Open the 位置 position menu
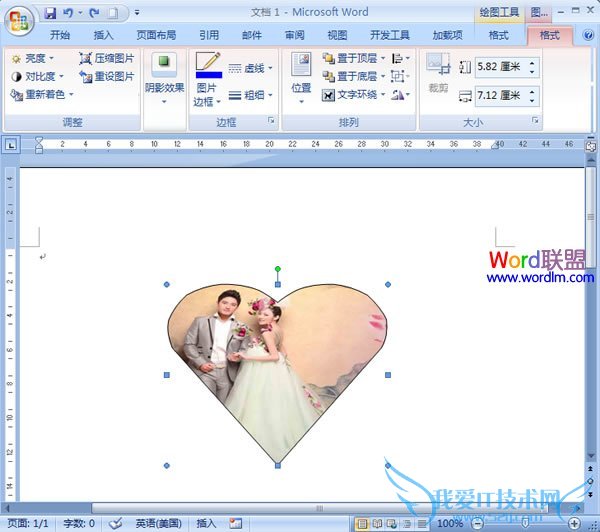 pyautogui.click(x=301, y=78)
